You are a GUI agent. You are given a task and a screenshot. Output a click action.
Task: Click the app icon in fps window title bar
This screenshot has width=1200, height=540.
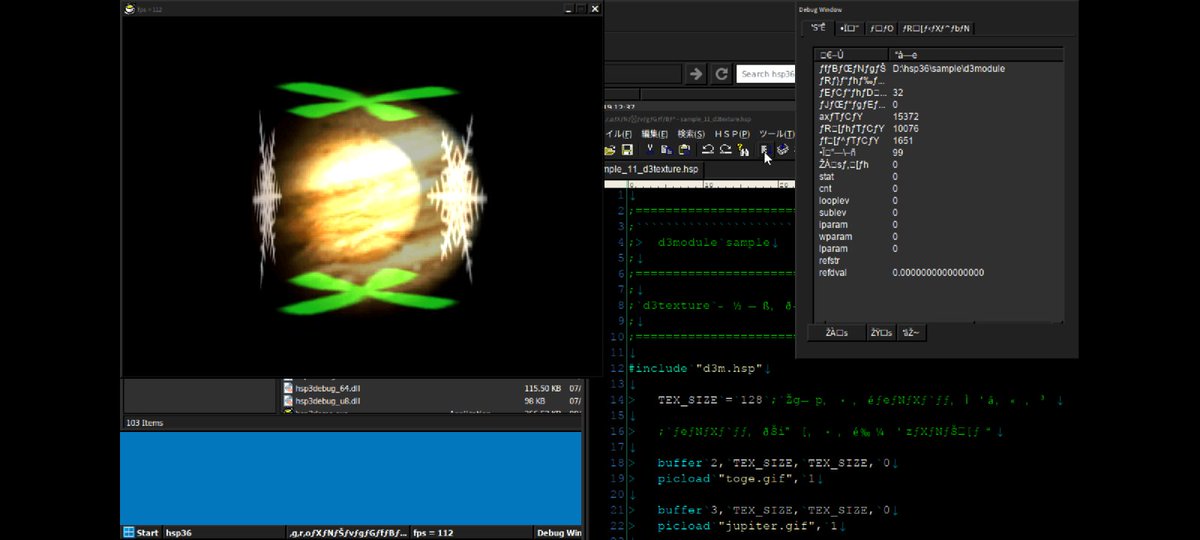(130, 8)
